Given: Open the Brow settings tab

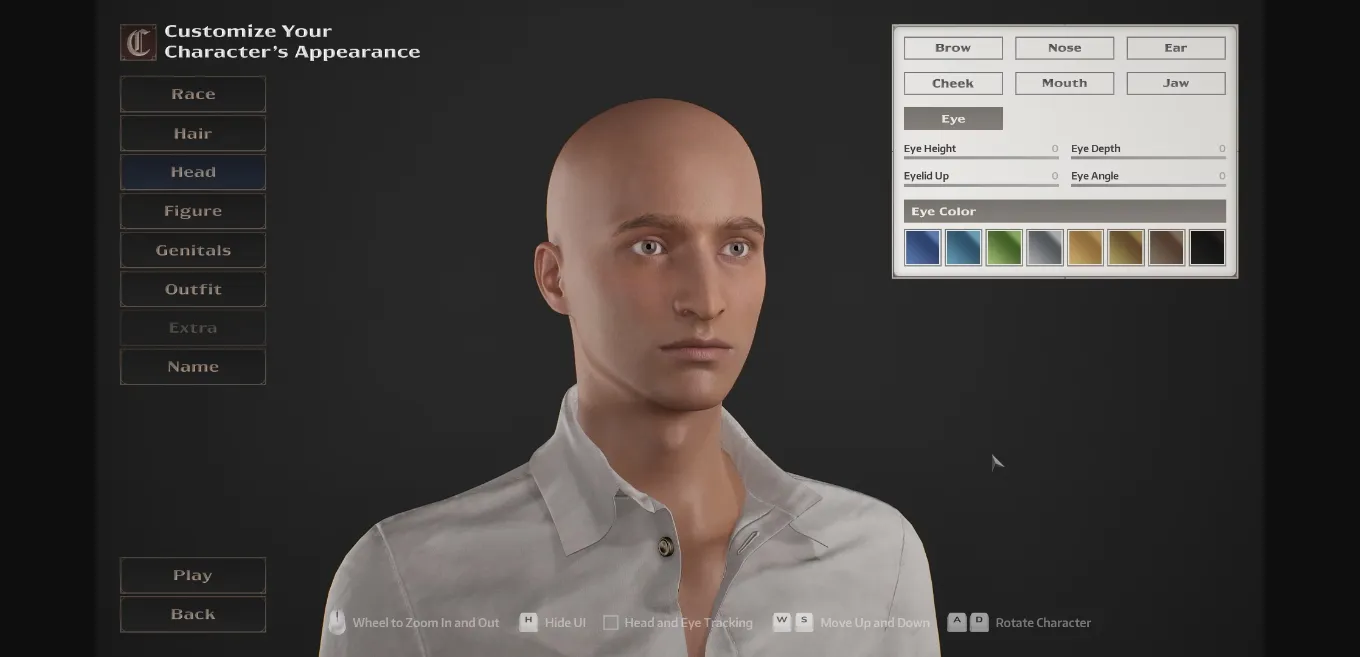Looking at the screenshot, I should pyautogui.click(x=953, y=48).
